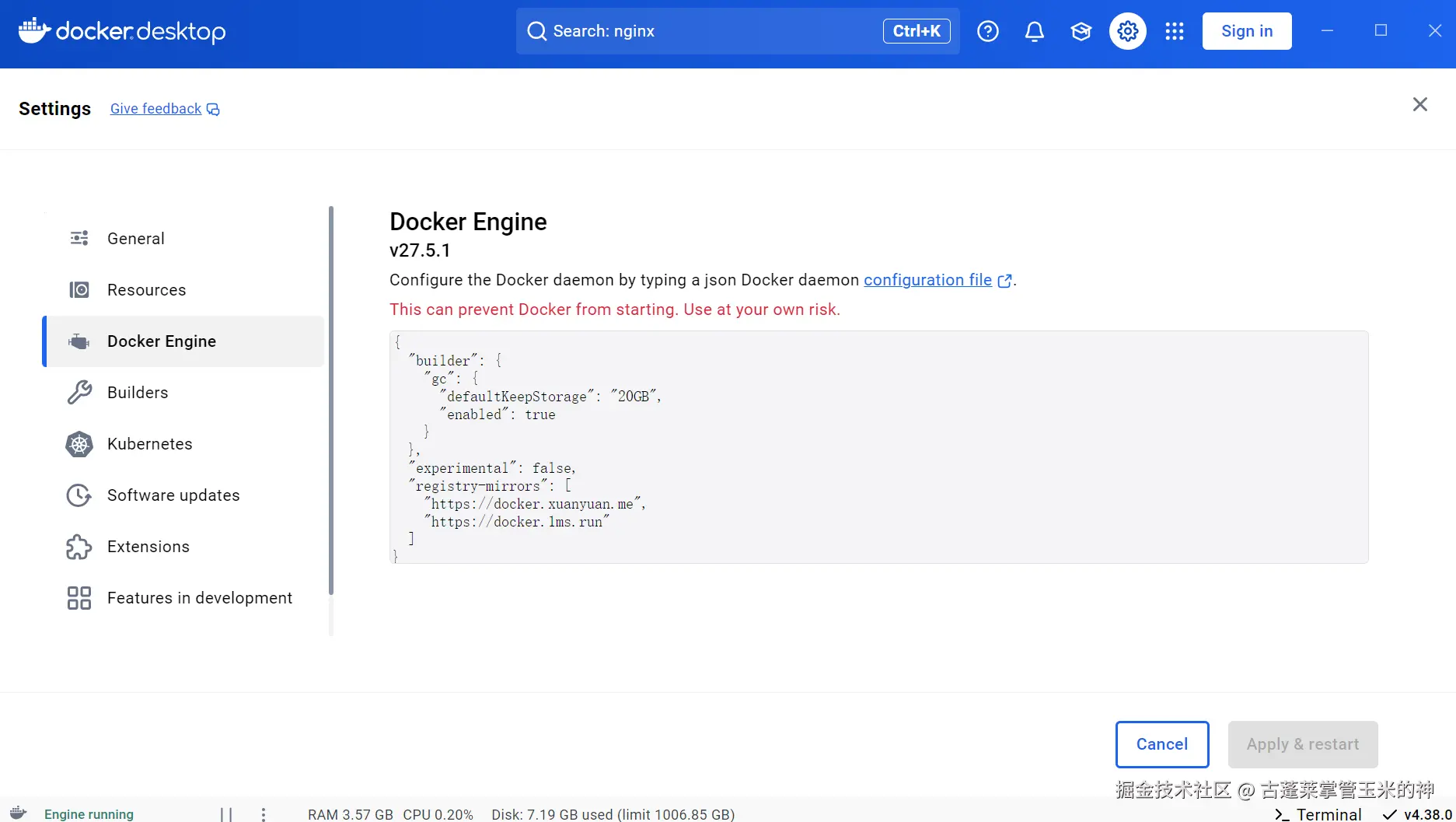Open Extensions settings
1456x822 pixels.
pos(183,546)
